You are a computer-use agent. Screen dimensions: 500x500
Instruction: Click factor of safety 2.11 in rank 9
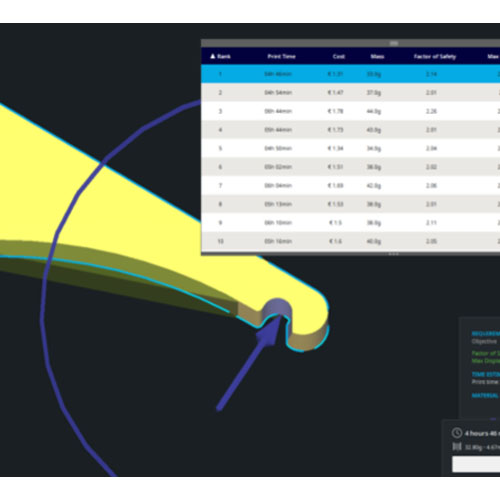(431, 223)
